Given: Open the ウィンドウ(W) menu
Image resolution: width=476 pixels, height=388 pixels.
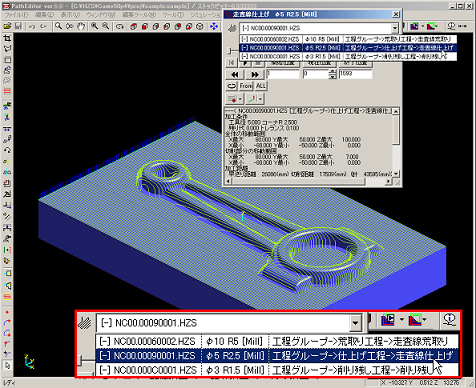Looking at the screenshot, I should click(101, 15).
